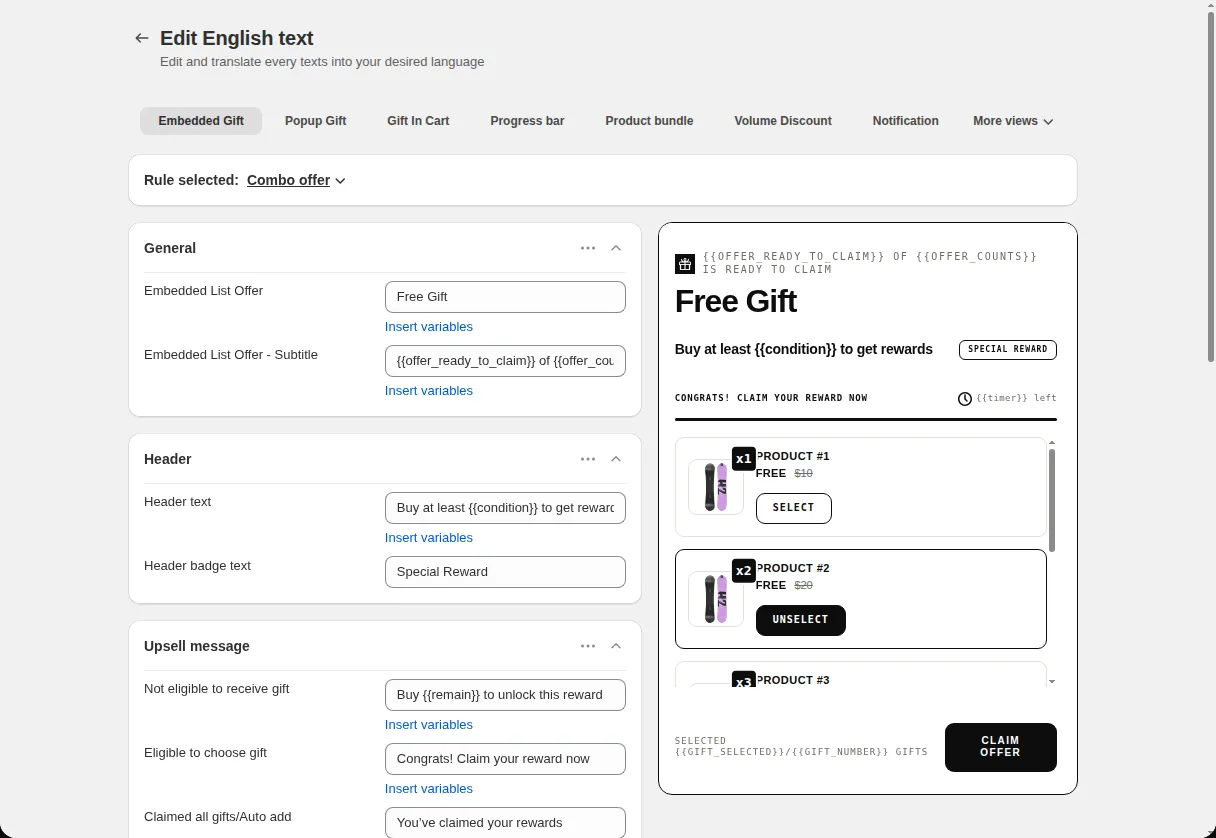Focus the Embedded List Offer field

pos(505,297)
